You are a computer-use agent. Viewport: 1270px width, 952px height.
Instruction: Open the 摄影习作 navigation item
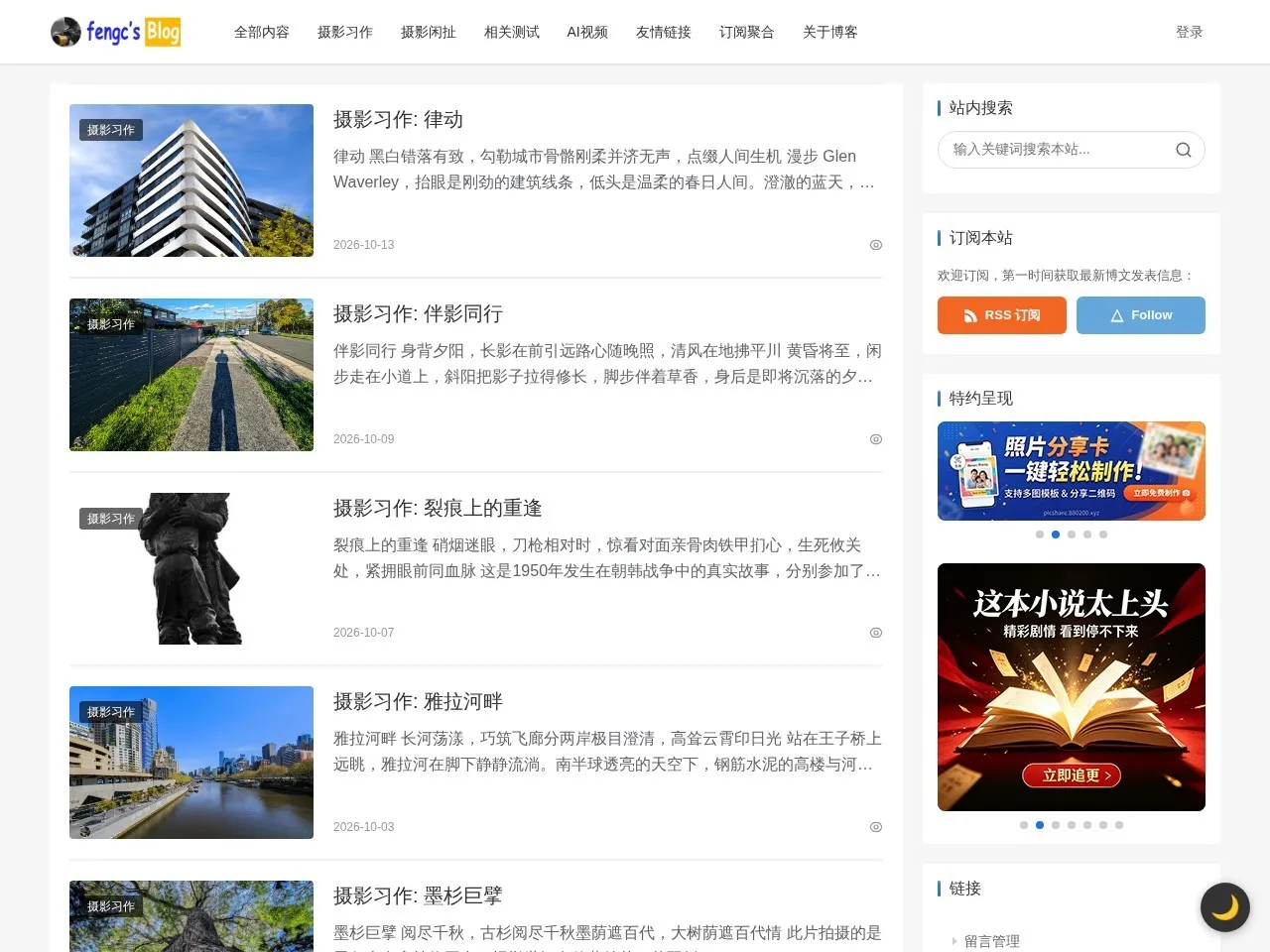(x=345, y=32)
